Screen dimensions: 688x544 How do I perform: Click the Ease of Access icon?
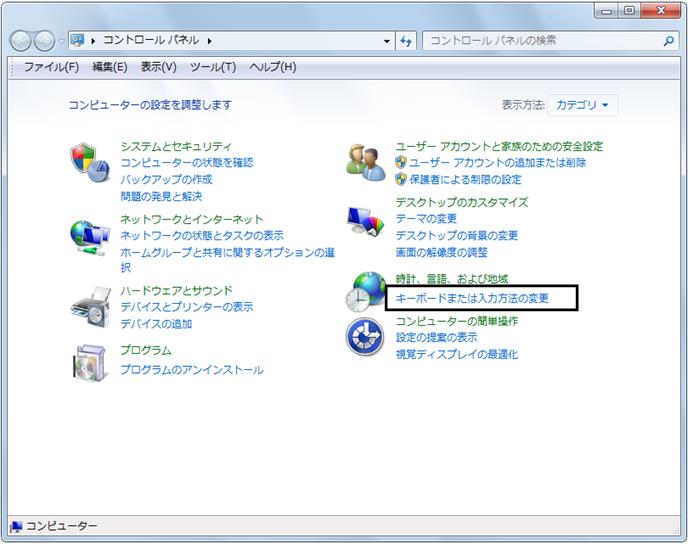click(x=365, y=337)
